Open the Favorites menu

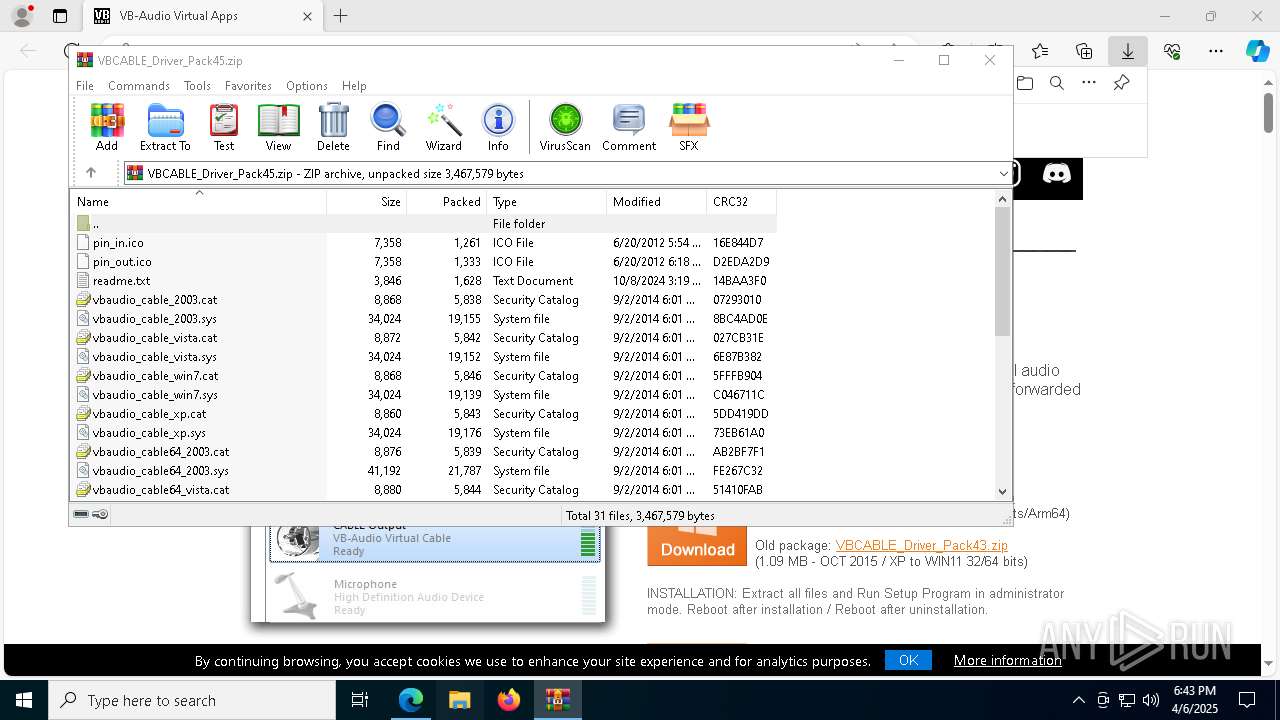248,86
